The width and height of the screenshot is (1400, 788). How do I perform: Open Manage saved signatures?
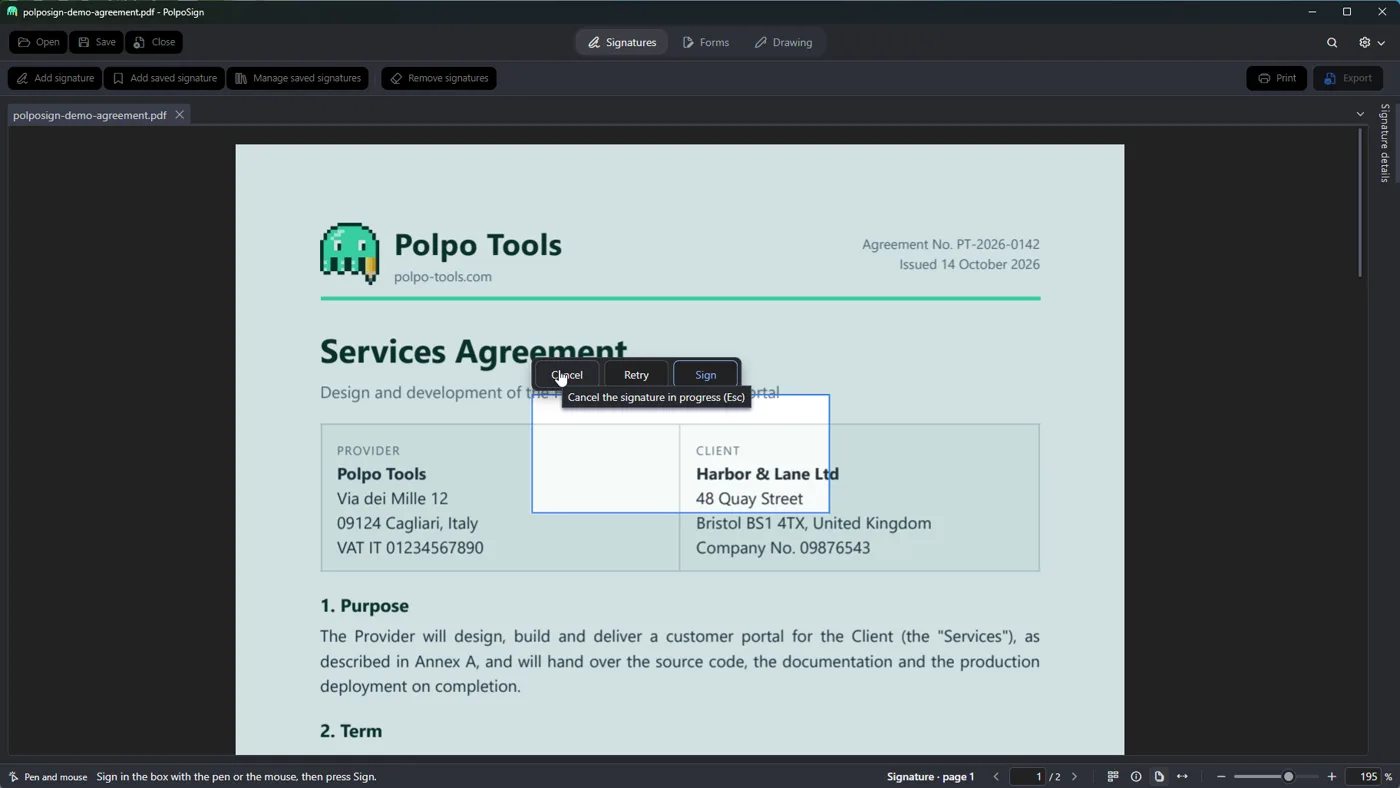point(297,78)
